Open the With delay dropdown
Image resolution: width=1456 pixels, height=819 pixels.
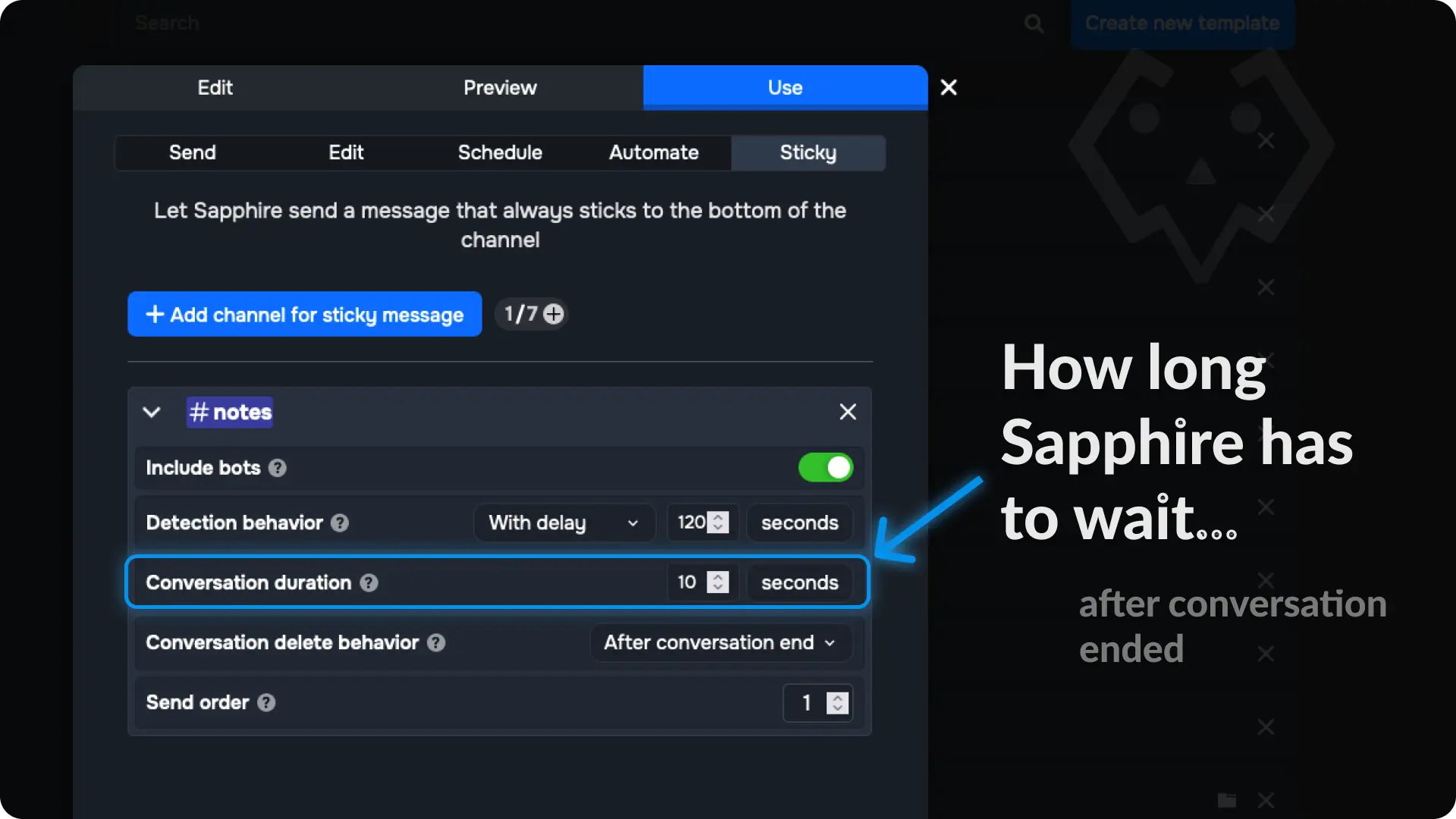coord(564,522)
